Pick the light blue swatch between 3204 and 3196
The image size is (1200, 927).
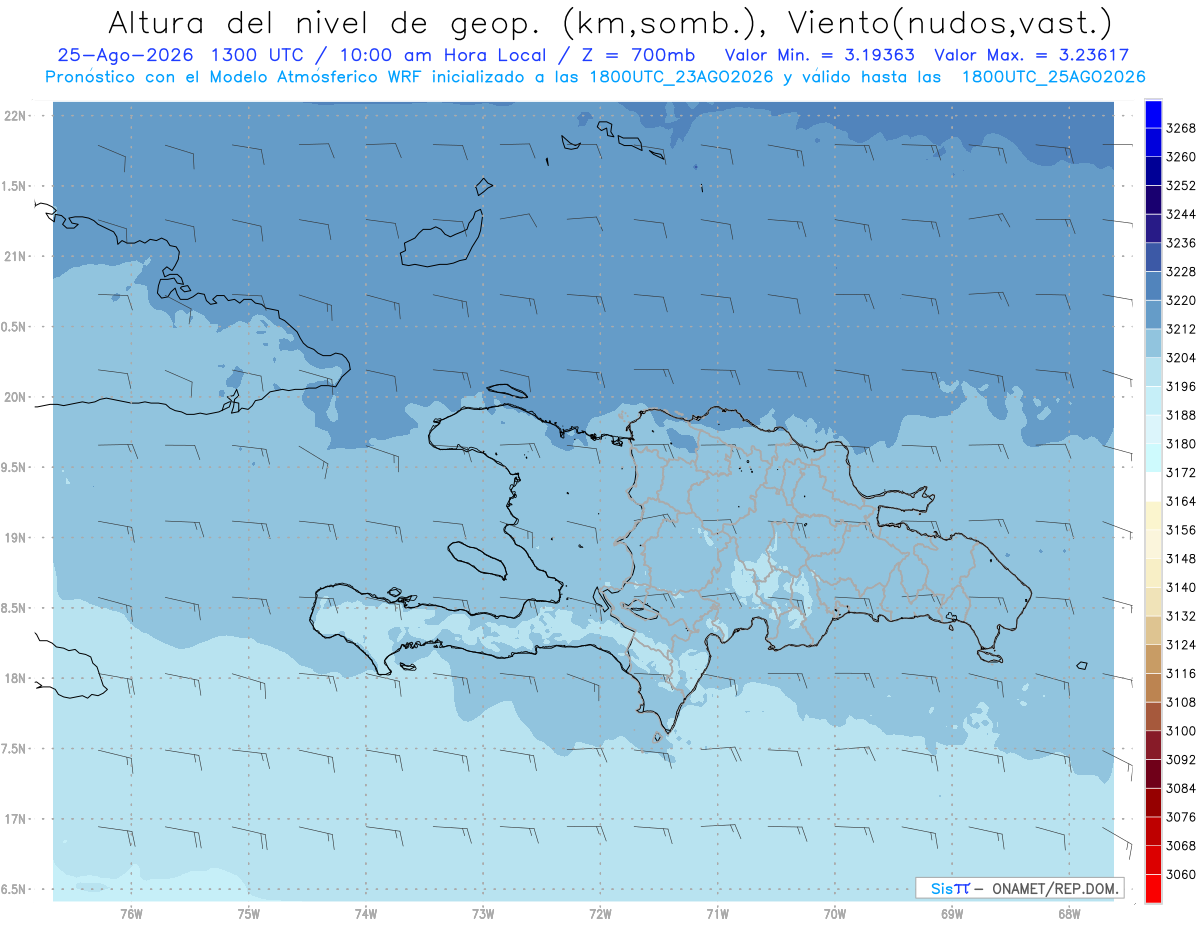pyautogui.click(x=1152, y=372)
